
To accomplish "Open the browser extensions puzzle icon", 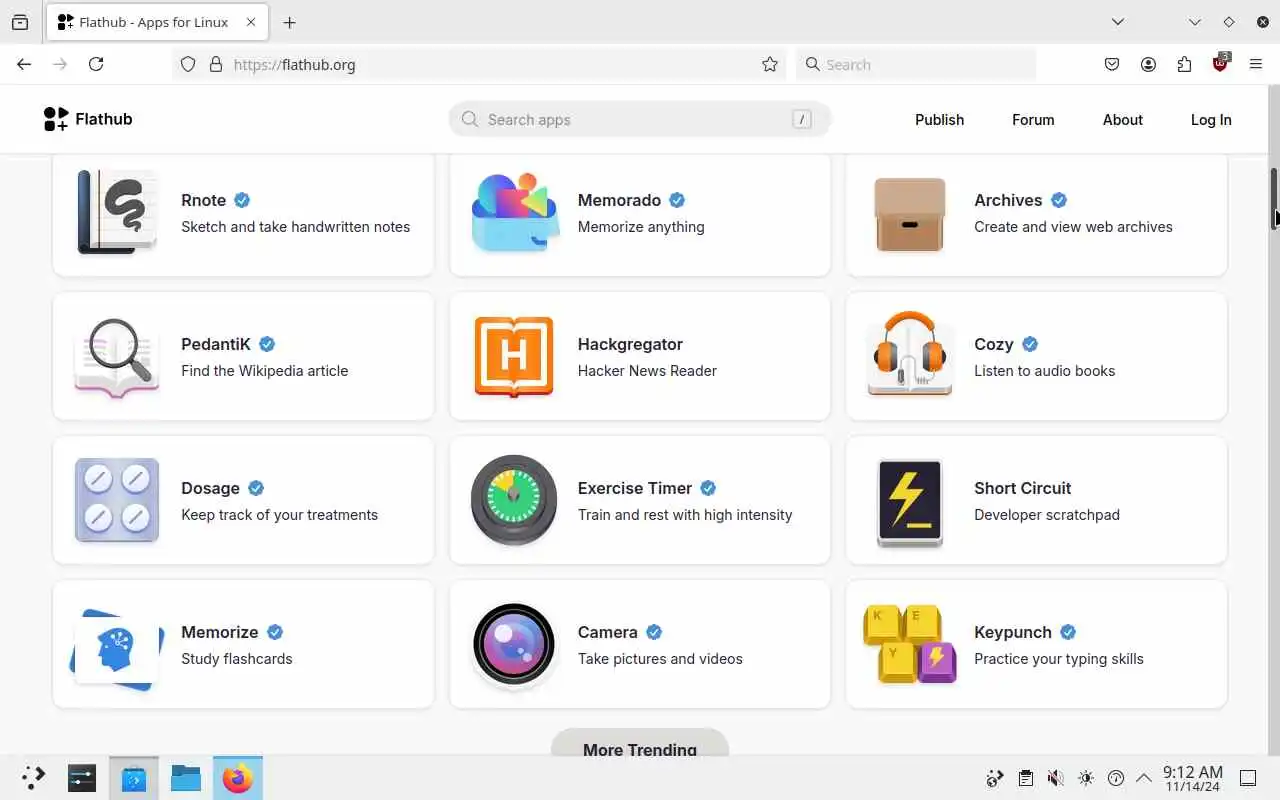I will [x=1184, y=64].
